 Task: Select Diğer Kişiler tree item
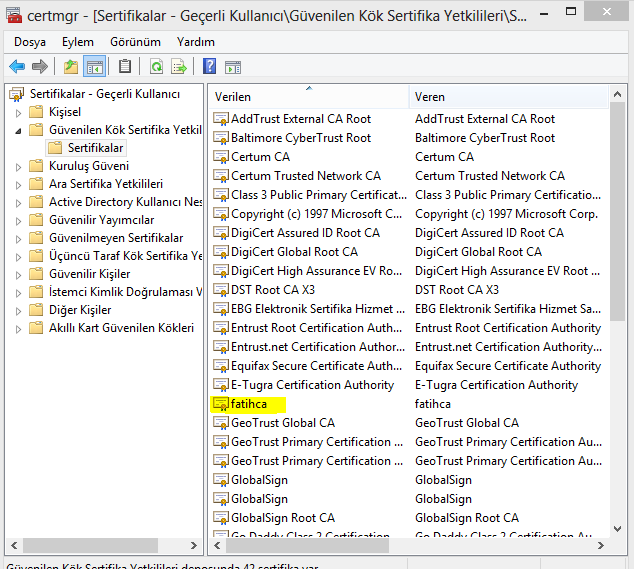[80, 310]
